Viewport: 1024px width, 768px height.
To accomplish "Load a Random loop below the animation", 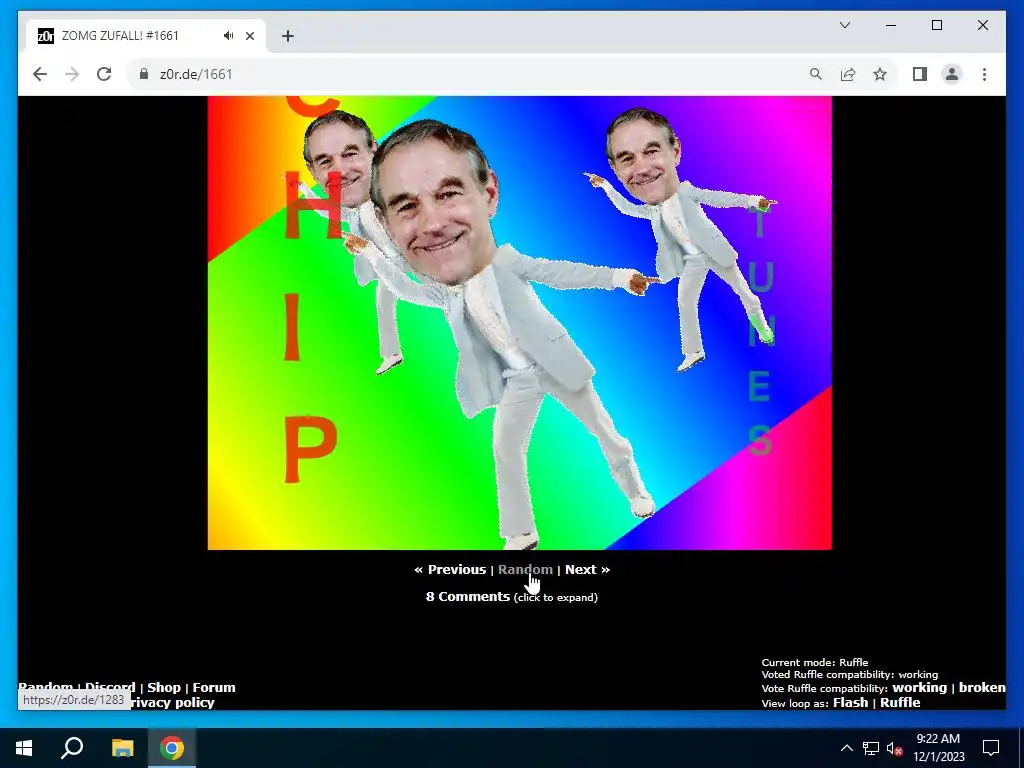I will click(x=525, y=569).
